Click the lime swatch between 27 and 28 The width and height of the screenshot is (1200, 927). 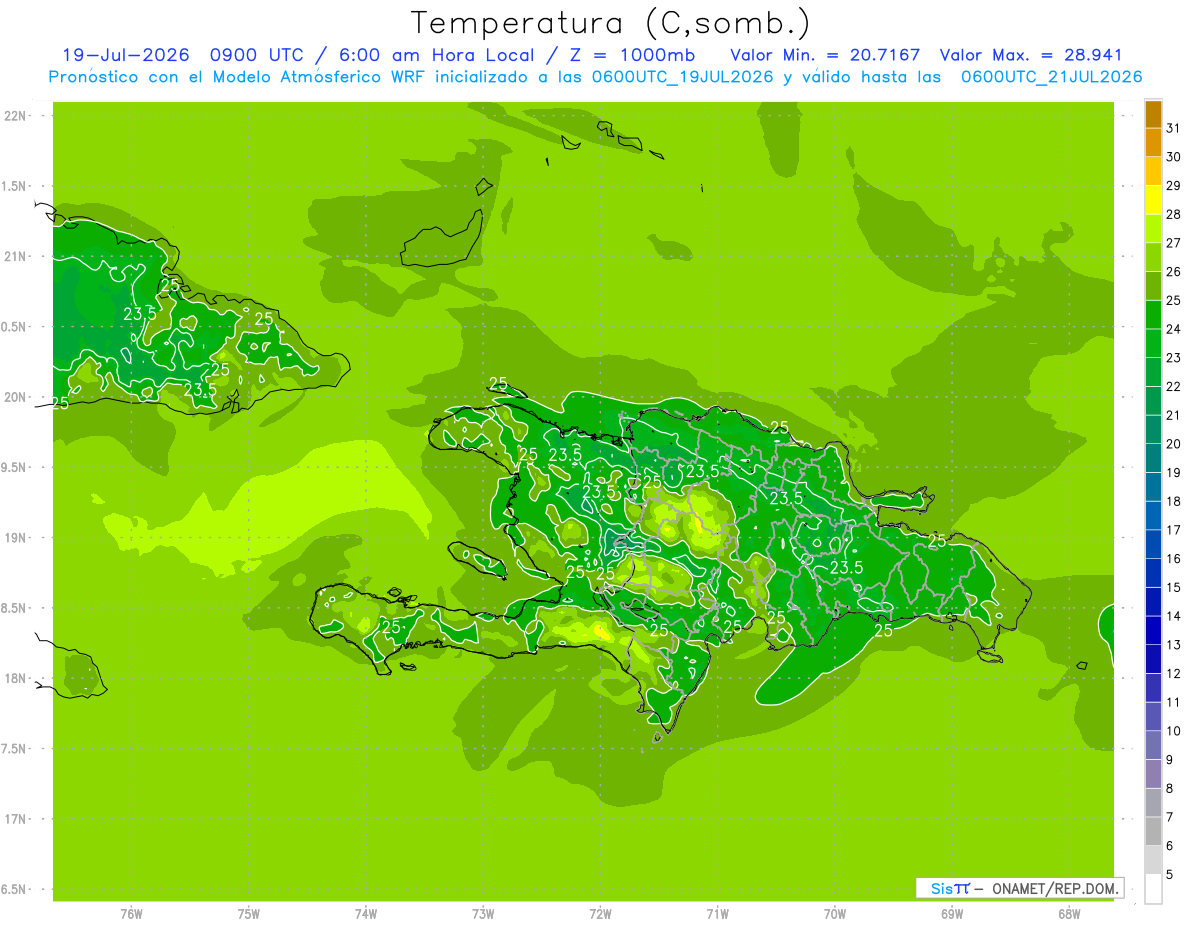(x=1153, y=228)
